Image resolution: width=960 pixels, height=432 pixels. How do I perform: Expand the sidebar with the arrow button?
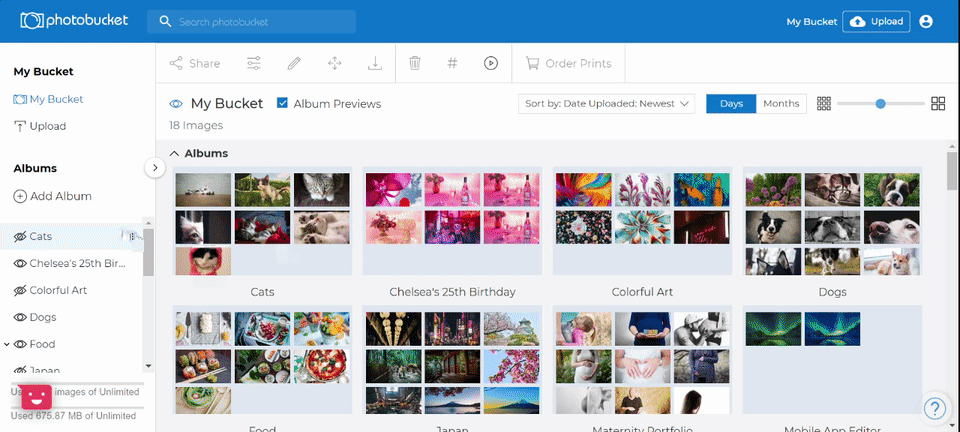point(155,168)
